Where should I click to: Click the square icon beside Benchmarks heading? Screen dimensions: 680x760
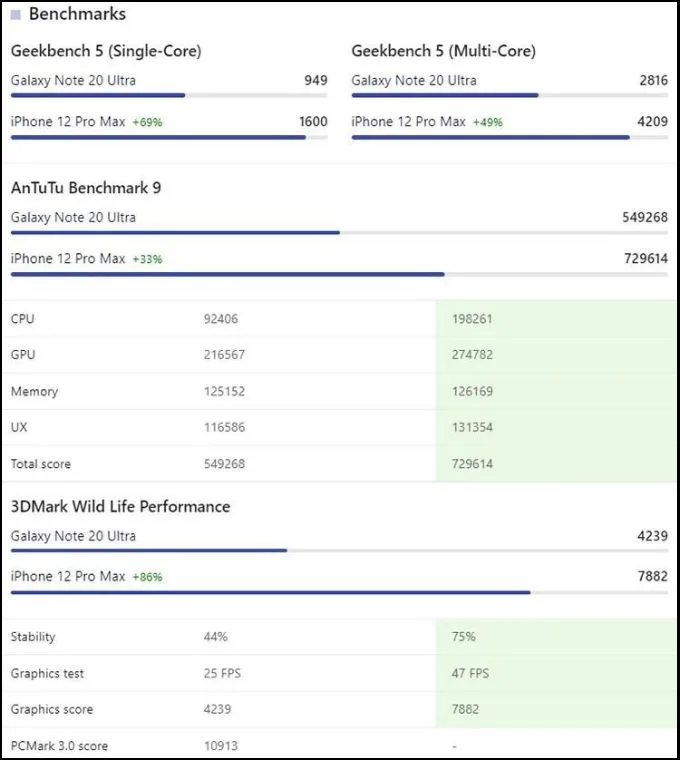click(x=16, y=15)
